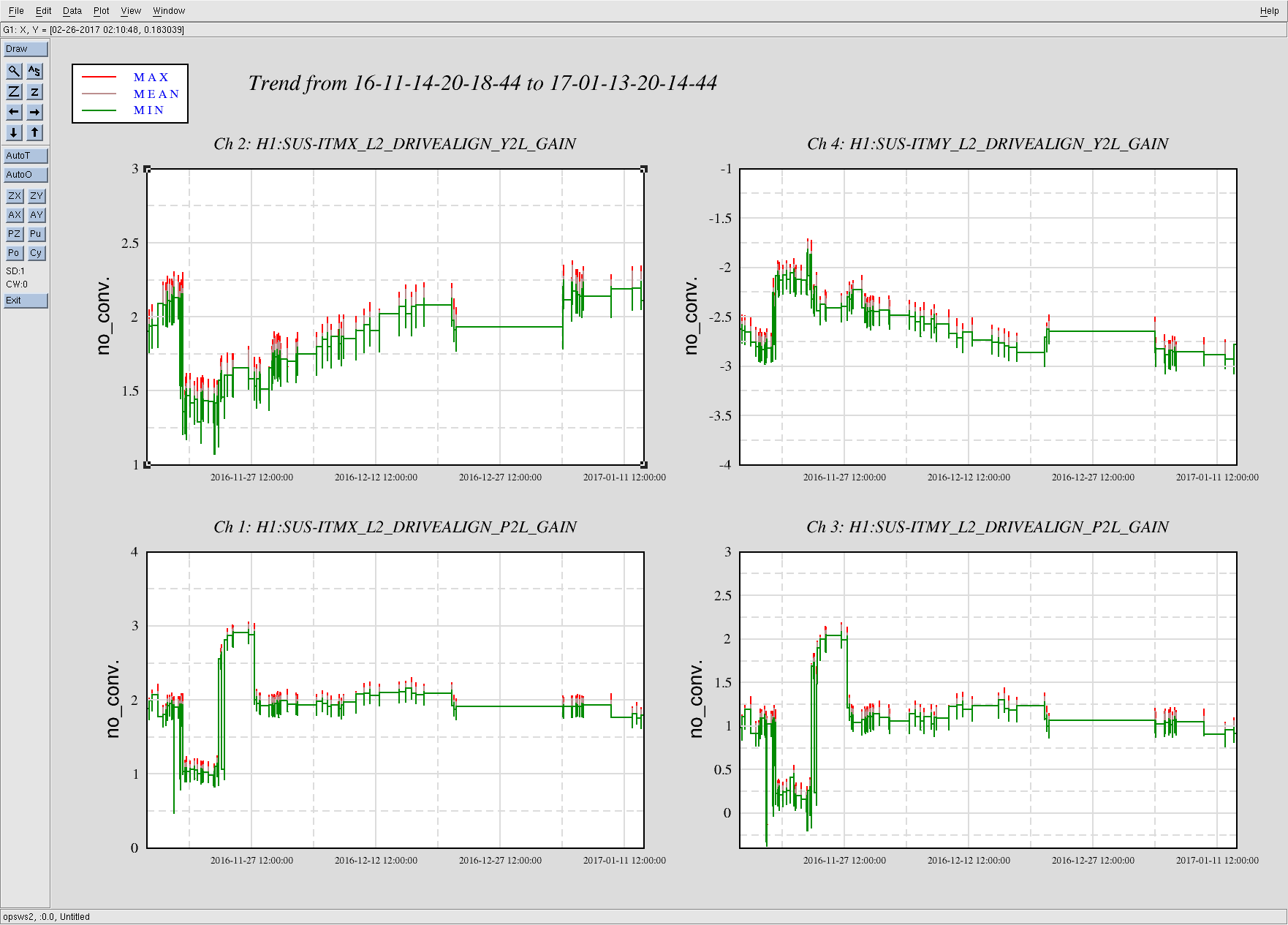
Task: Select the ITMX Y2L_GAIN Ch 2 graph
Action: (x=395, y=317)
